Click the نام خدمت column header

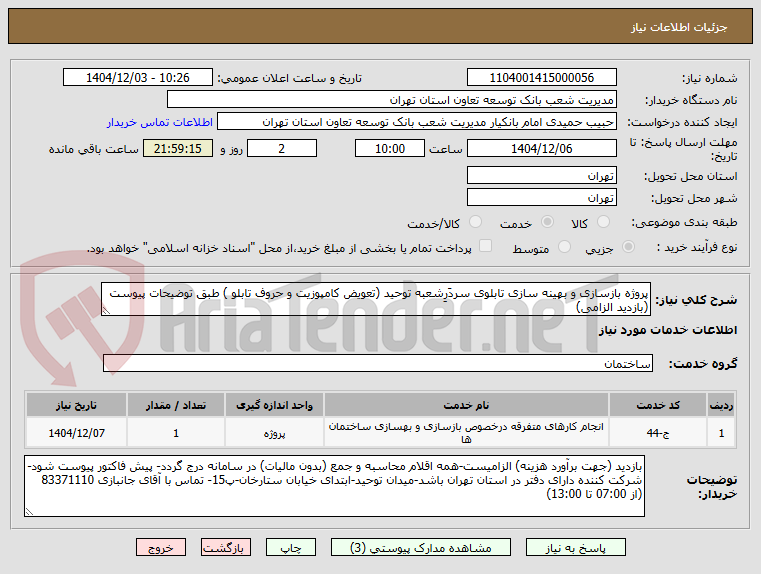pos(466,405)
